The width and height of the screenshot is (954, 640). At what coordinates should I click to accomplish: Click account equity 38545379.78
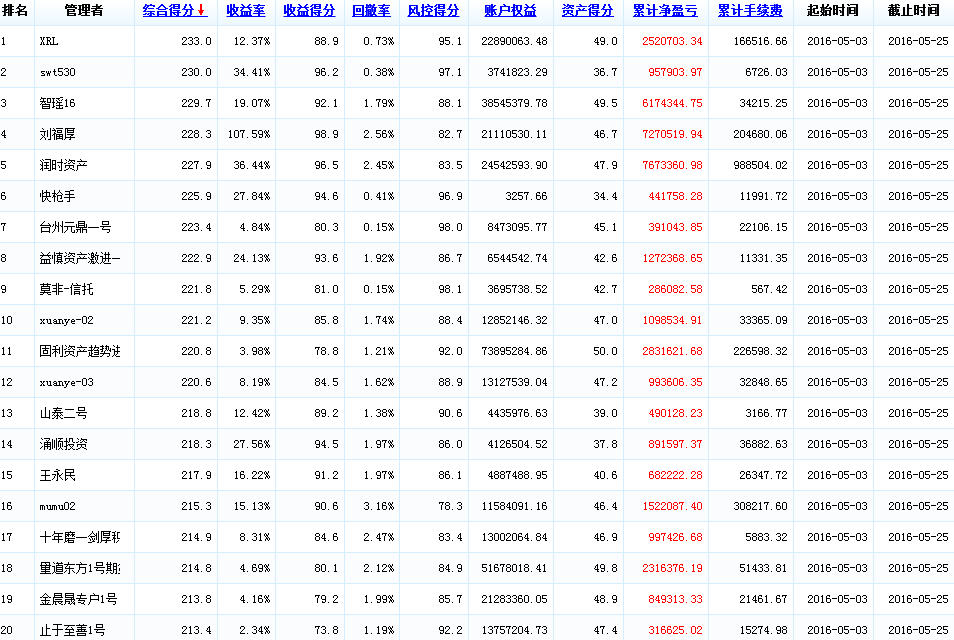point(514,103)
